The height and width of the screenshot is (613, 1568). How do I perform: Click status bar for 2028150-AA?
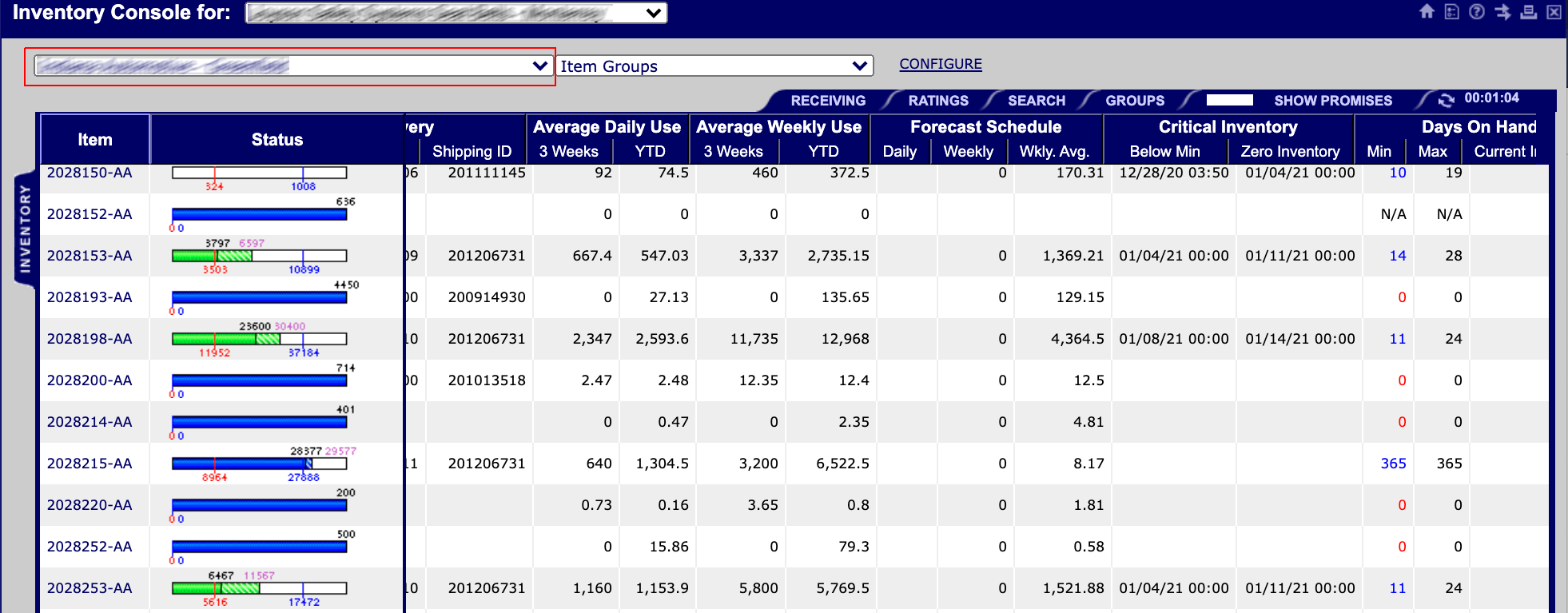point(260,173)
